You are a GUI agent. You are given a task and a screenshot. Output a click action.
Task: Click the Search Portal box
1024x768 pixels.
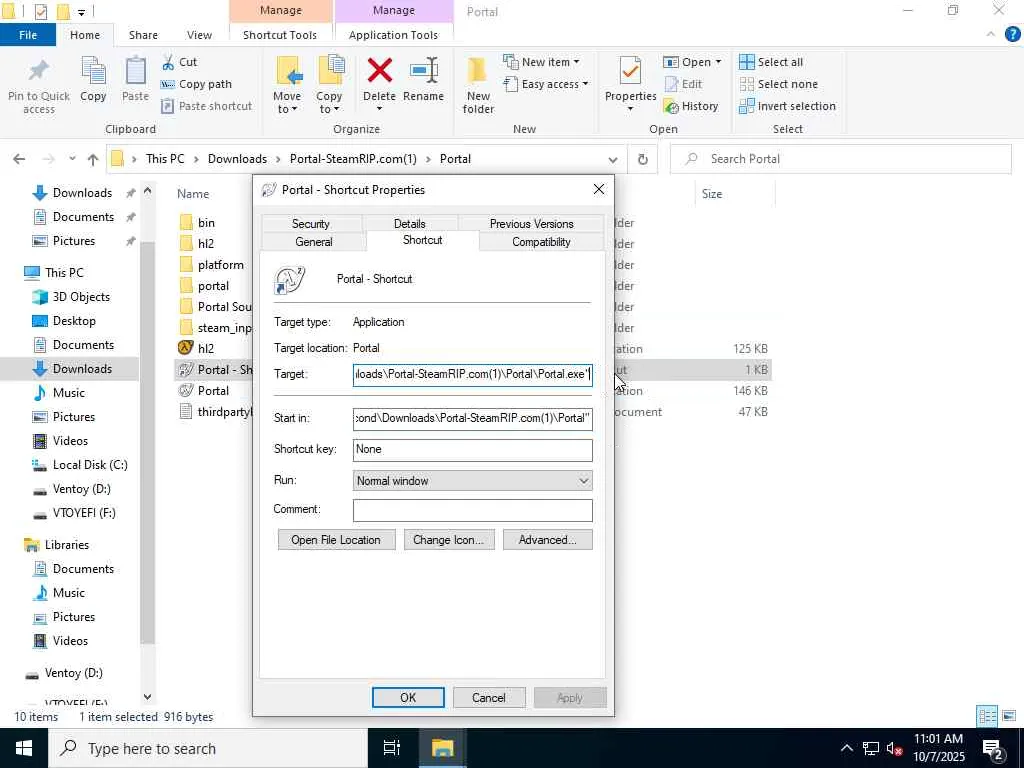point(840,159)
